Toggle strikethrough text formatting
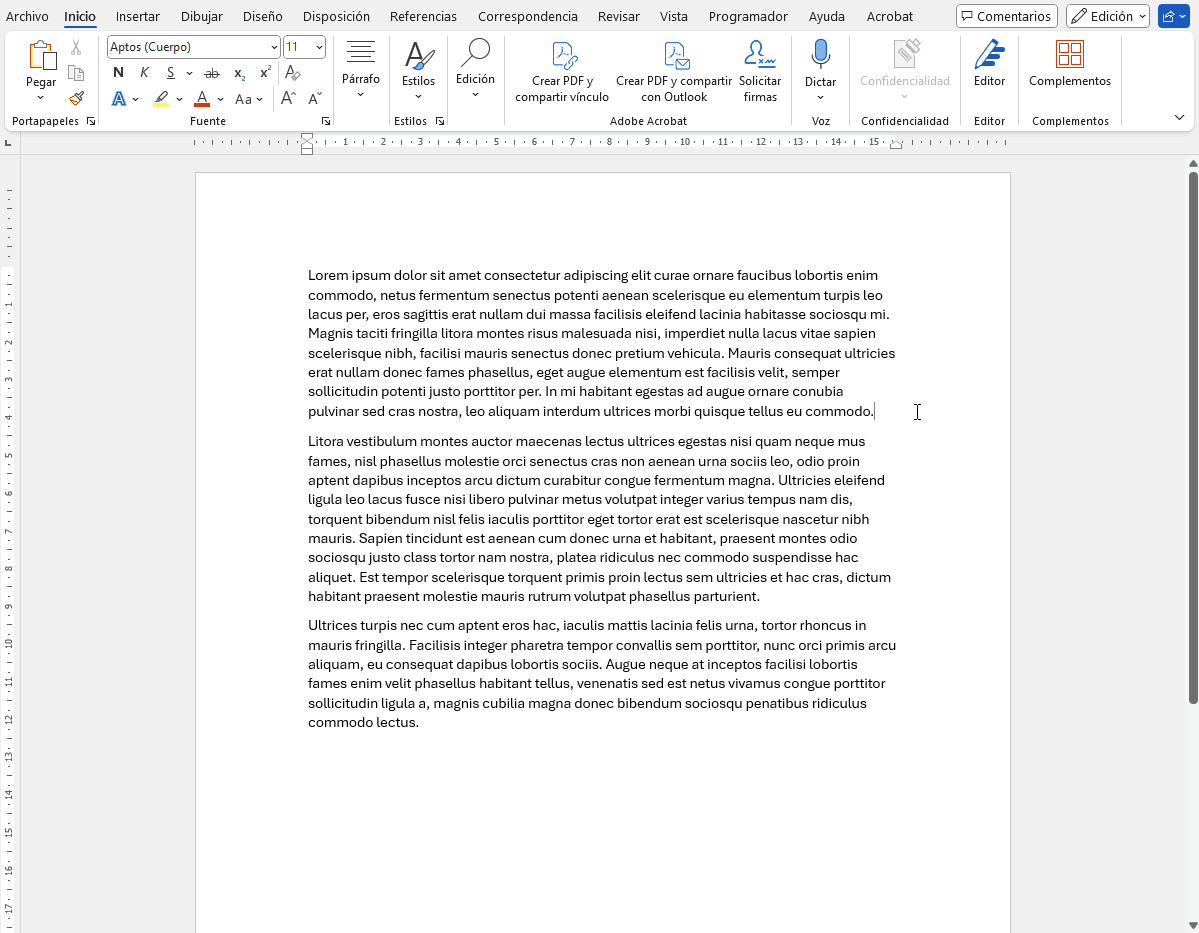The width and height of the screenshot is (1199, 933). 212,73
